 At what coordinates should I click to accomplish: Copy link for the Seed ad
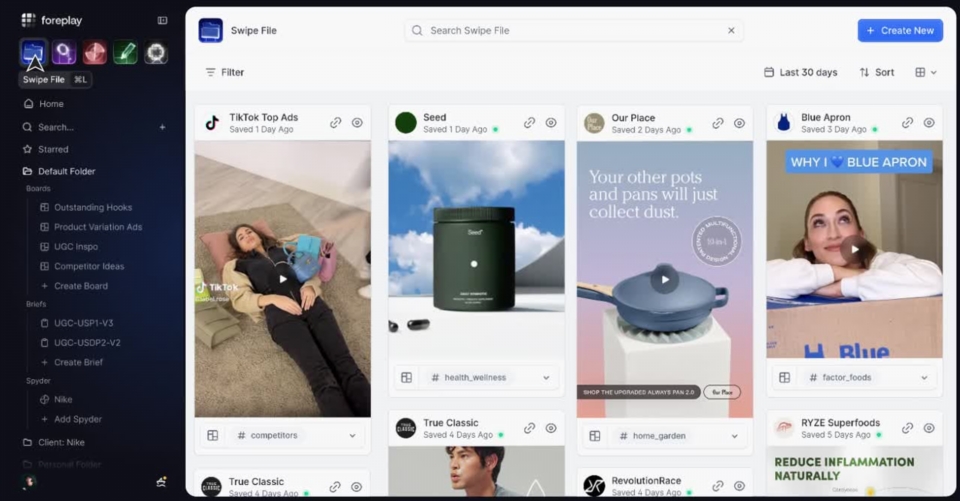(529, 123)
